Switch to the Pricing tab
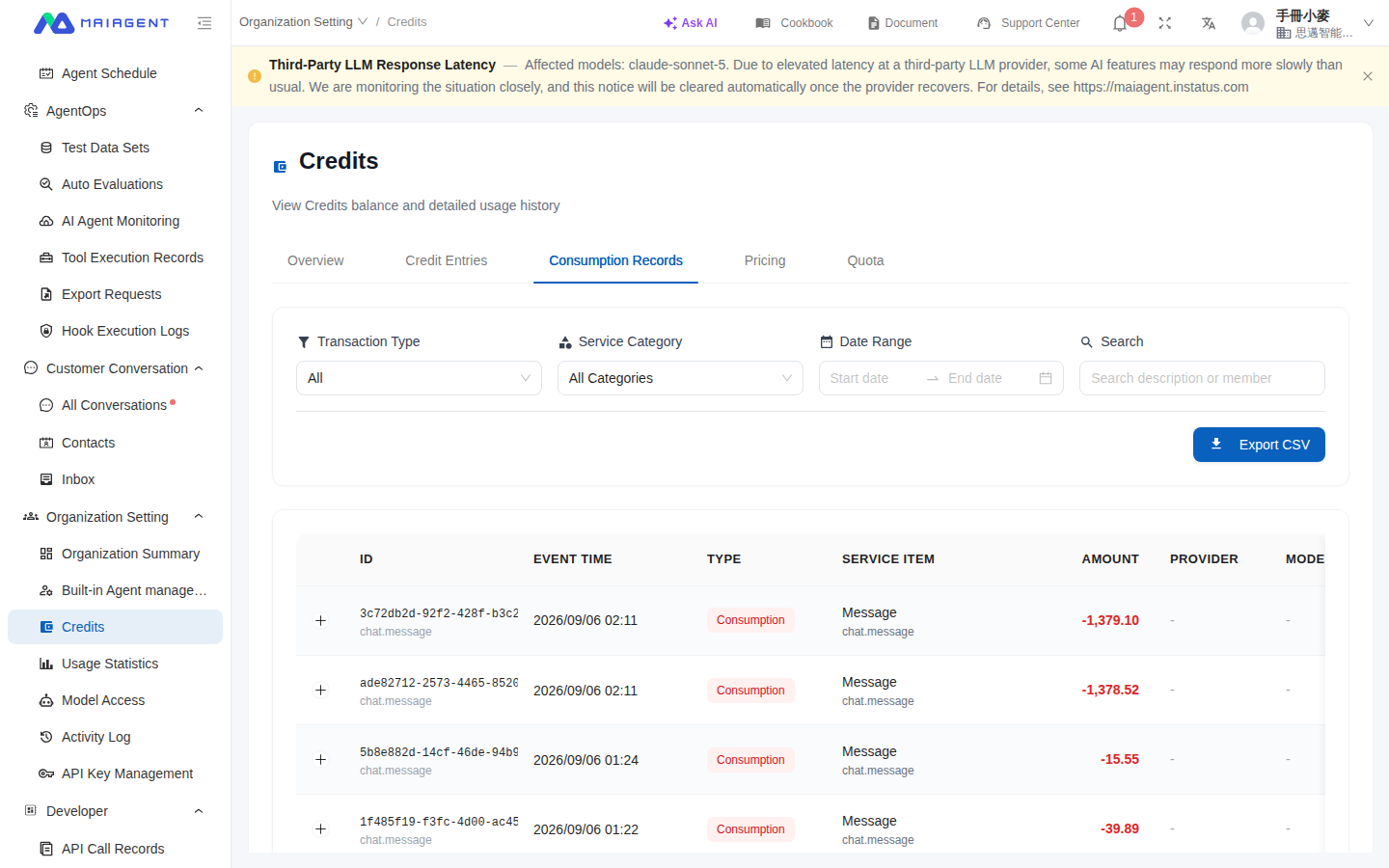 click(765, 260)
